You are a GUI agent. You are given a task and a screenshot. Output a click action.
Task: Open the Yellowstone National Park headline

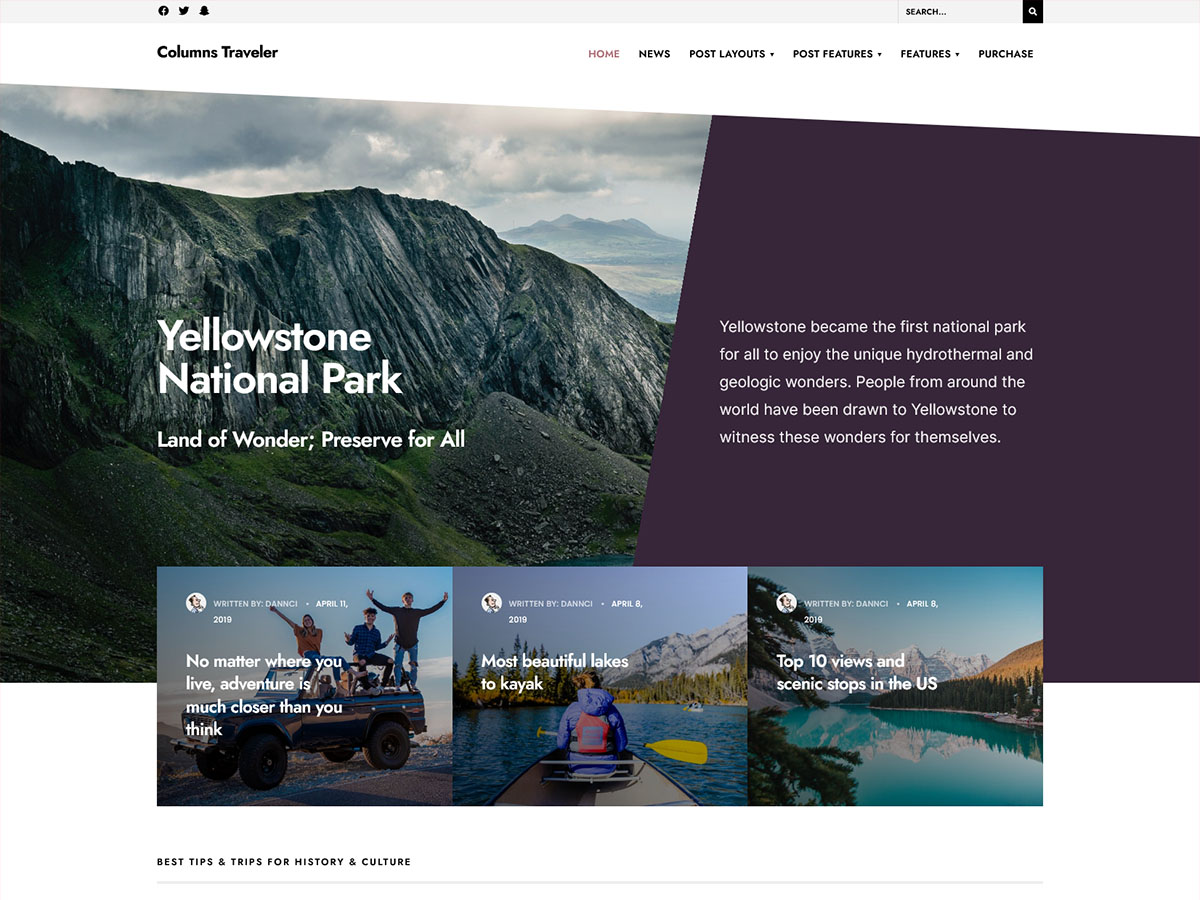tap(280, 357)
